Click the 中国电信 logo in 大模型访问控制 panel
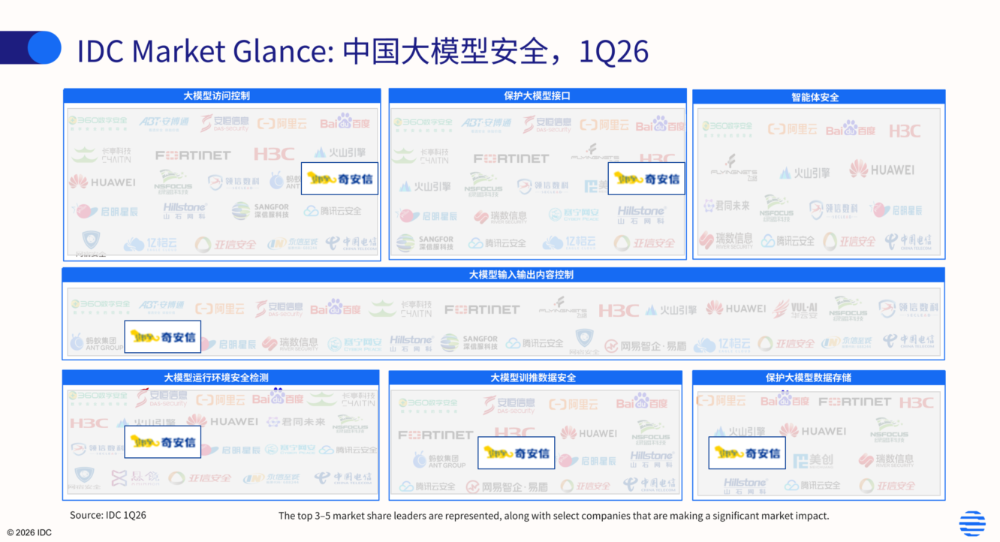1000x542 pixels. pyautogui.click(x=351, y=242)
